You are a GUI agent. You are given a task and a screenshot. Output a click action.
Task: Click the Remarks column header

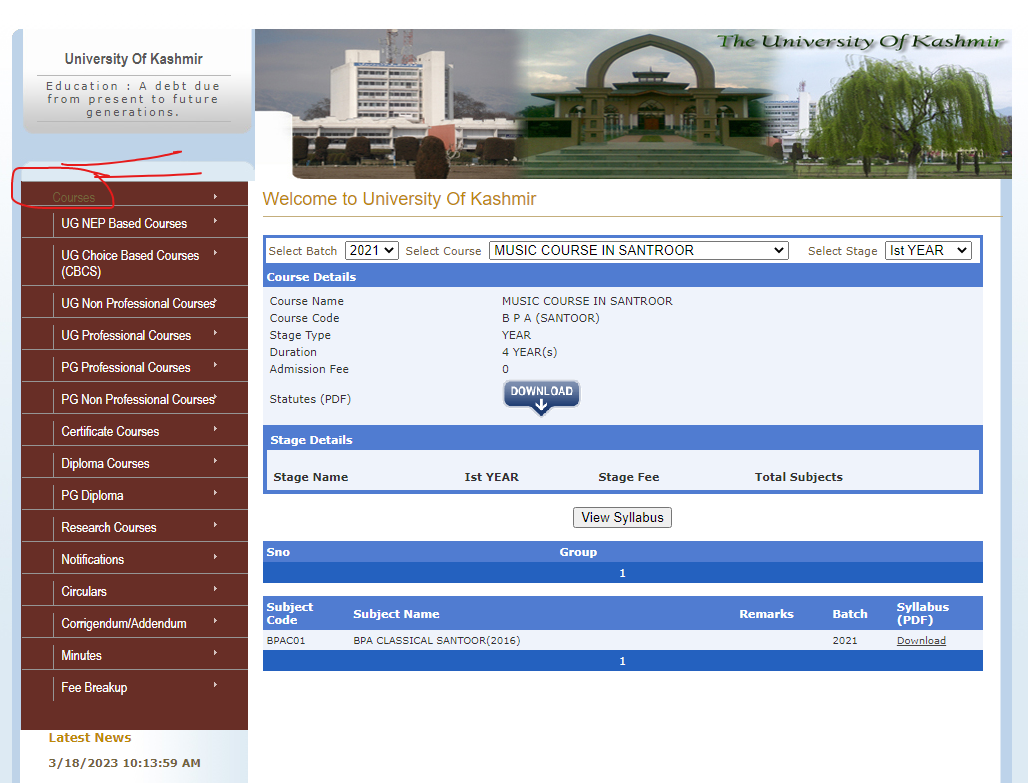[766, 614]
